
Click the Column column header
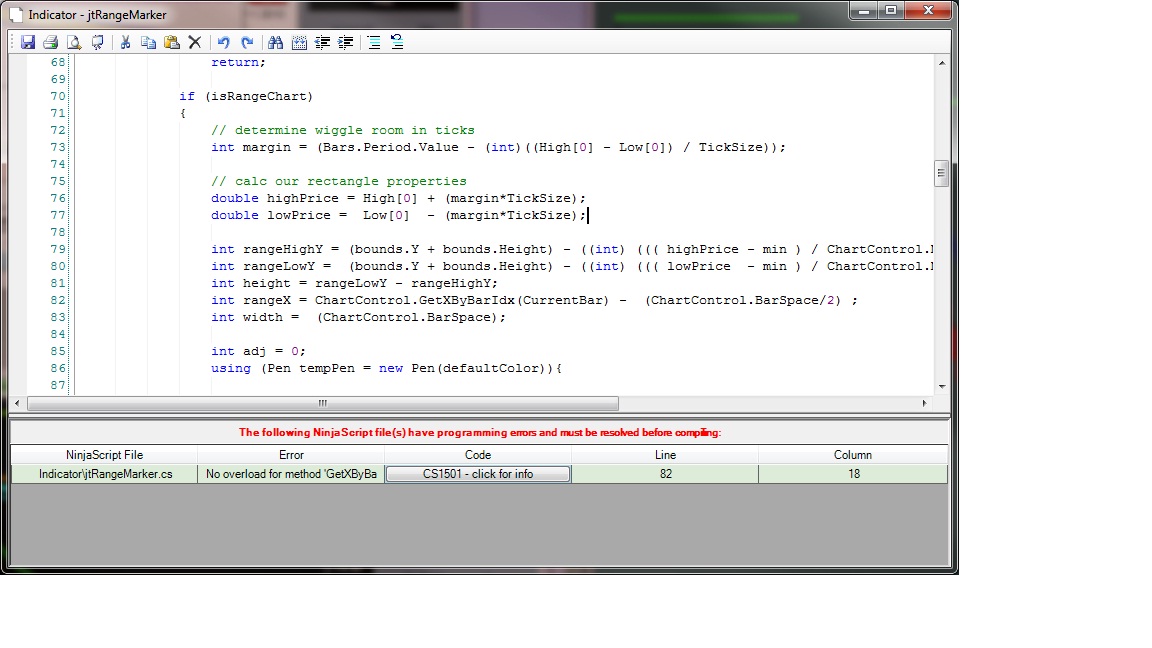852,455
